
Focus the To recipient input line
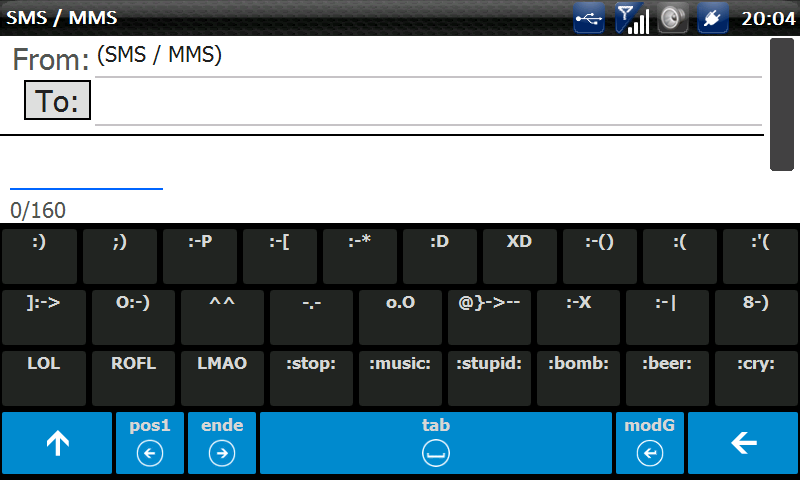click(429, 103)
